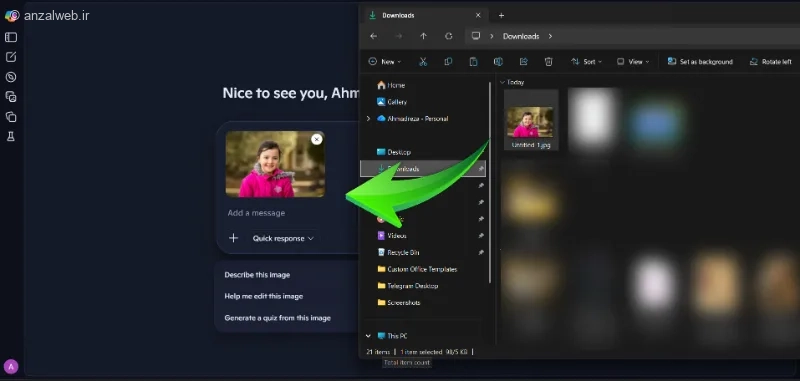The image size is (800, 381).
Task: Open the View dropdown menu
Action: [633, 62]
